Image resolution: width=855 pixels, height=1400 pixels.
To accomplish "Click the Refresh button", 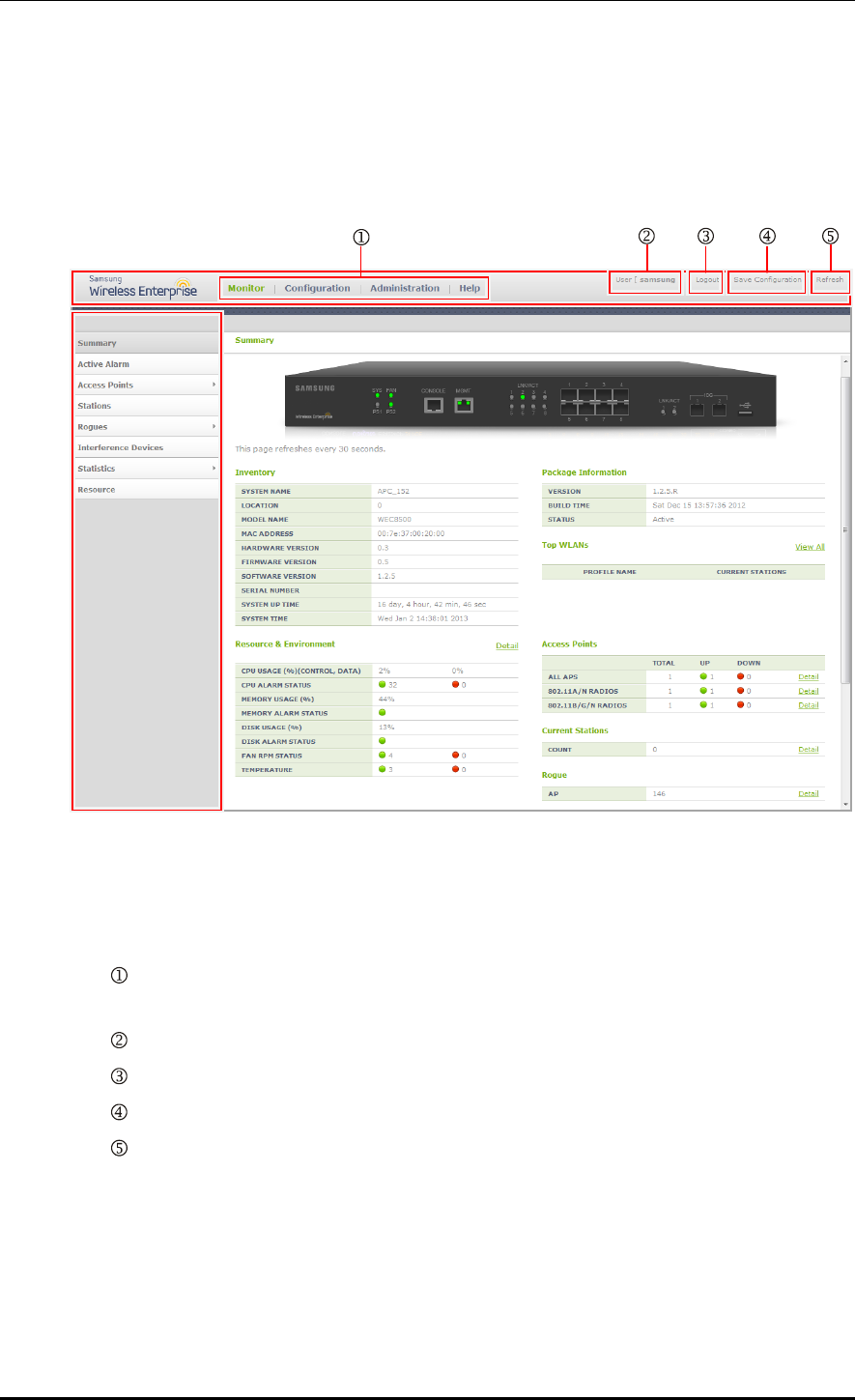I will coord(830,280).
